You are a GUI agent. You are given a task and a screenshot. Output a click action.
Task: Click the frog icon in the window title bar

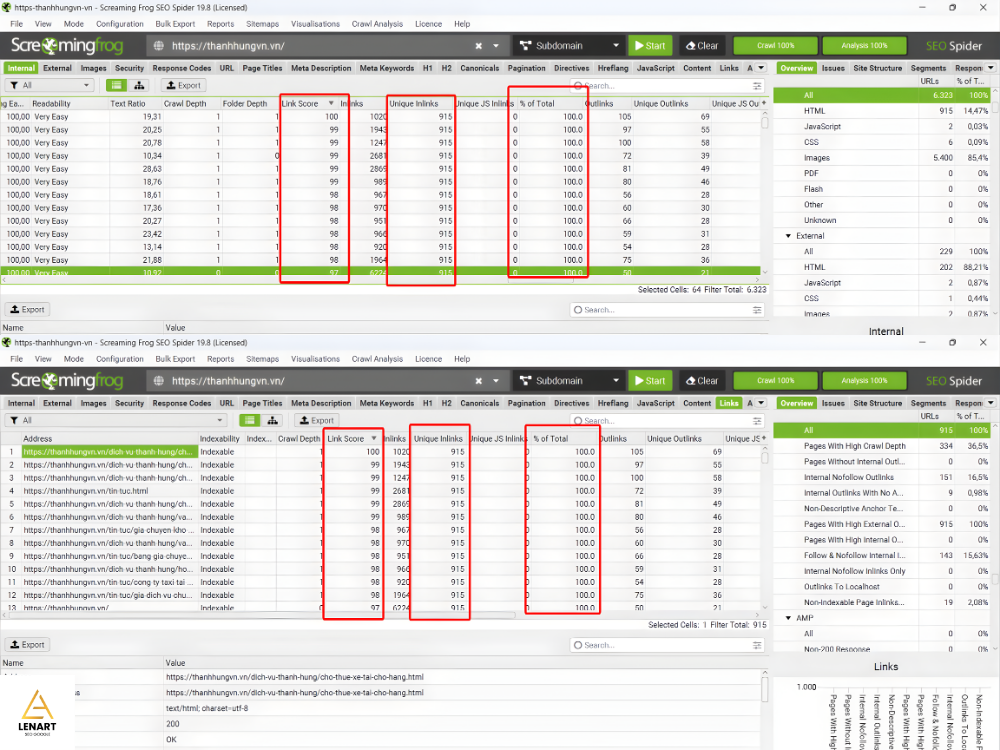click(7, 5)
